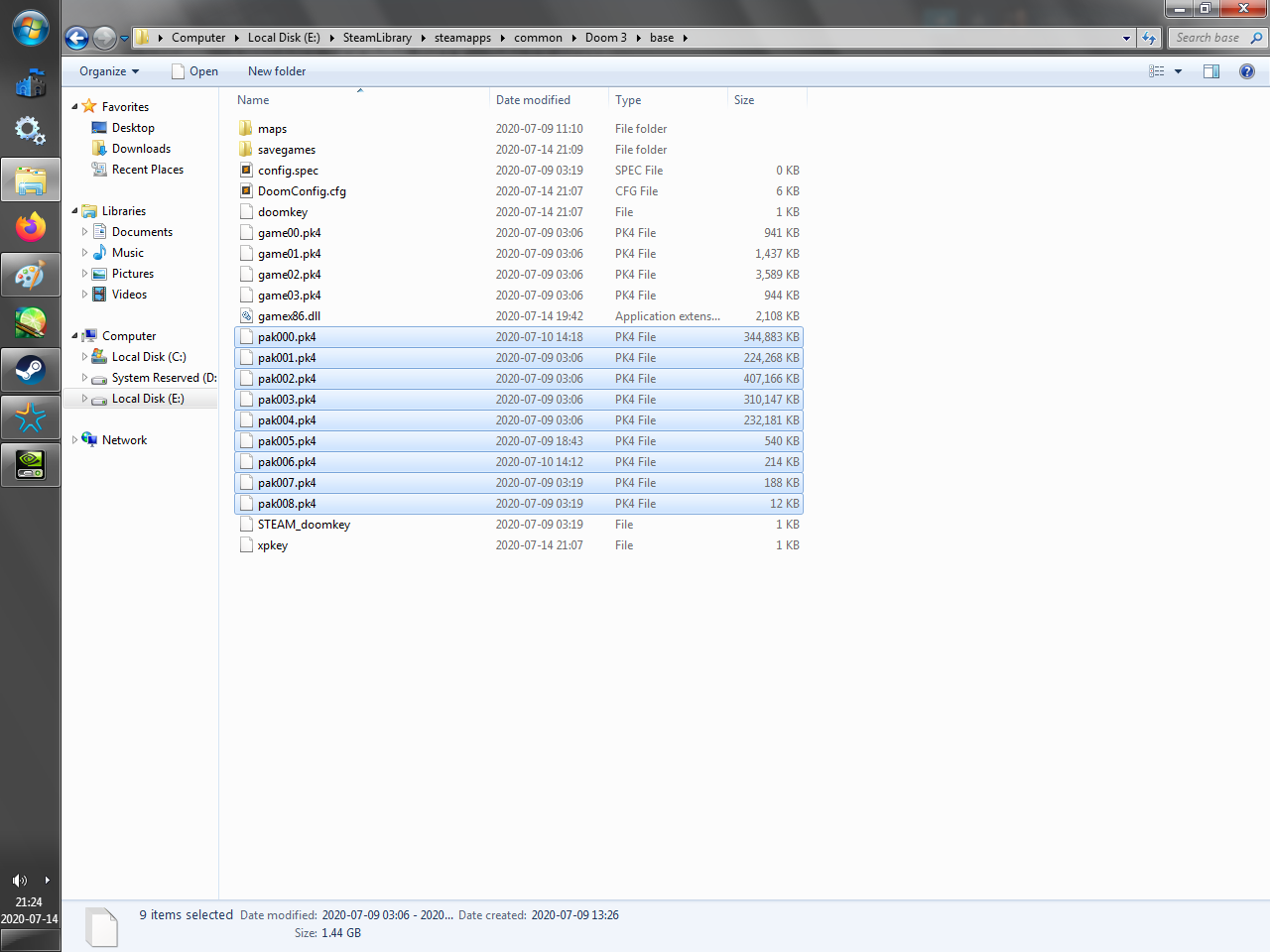Image resolution: width=1270 pixels, height=952 pixels.
Task: Click the Forward navigation arrow button
Action: coord(104,38)
